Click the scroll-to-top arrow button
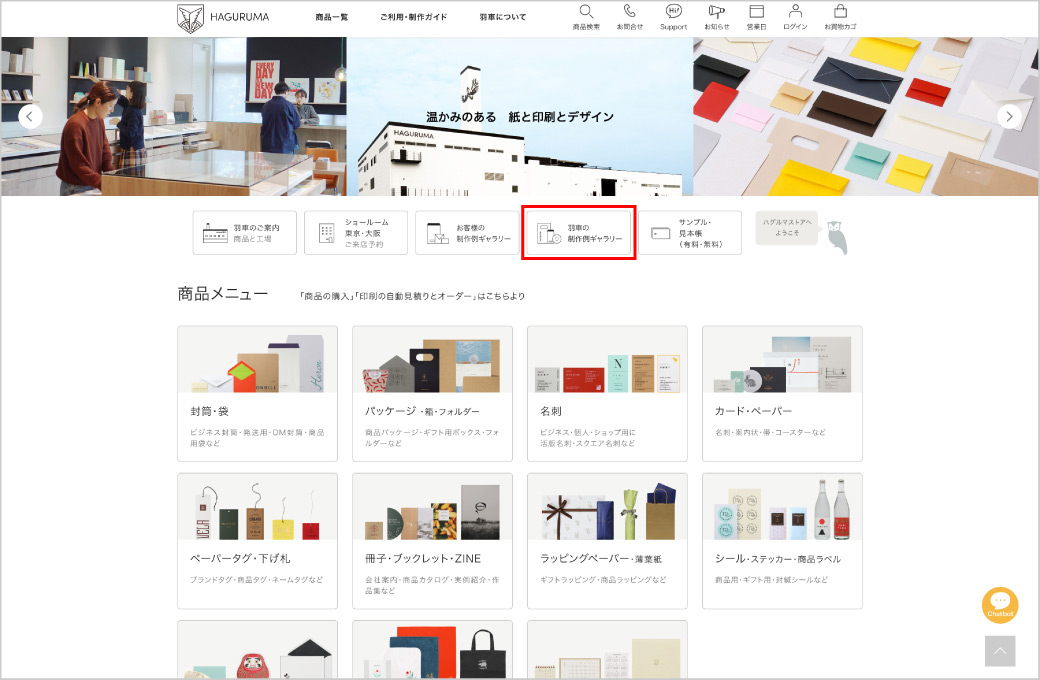The image size is (1040, 680). coord(1000,651)
